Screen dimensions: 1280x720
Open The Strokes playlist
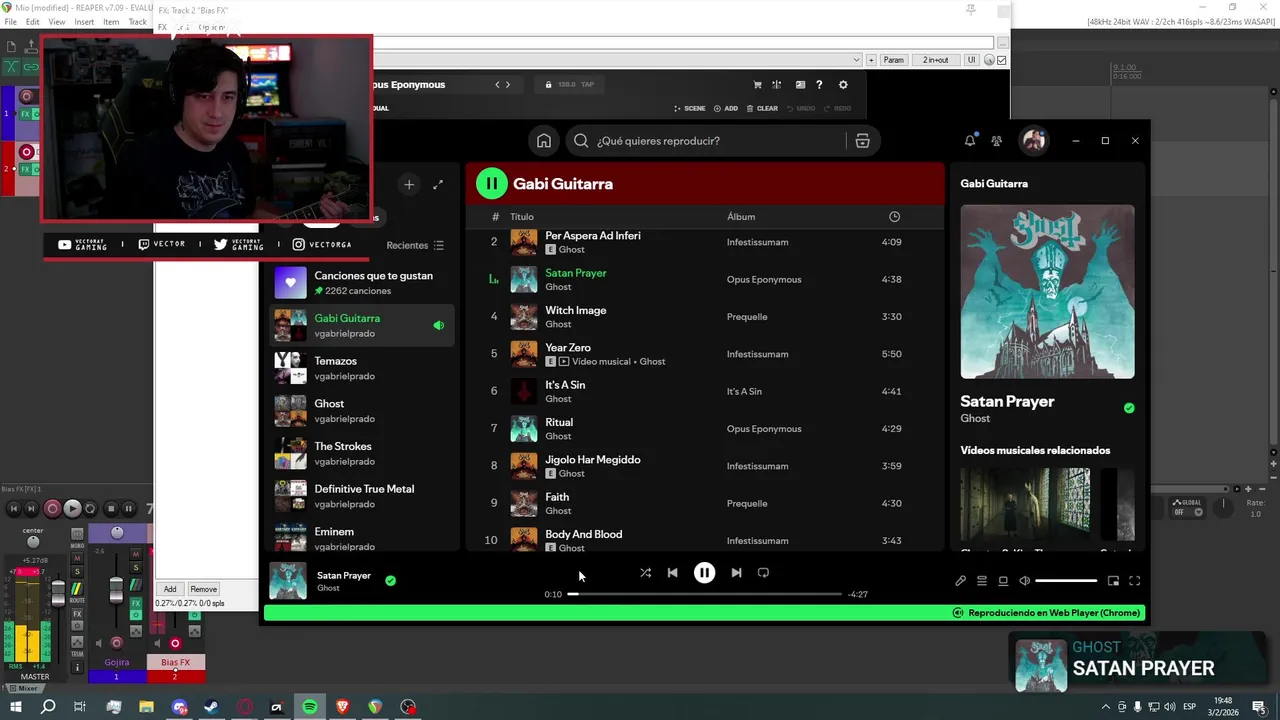[x=363, y=454]
